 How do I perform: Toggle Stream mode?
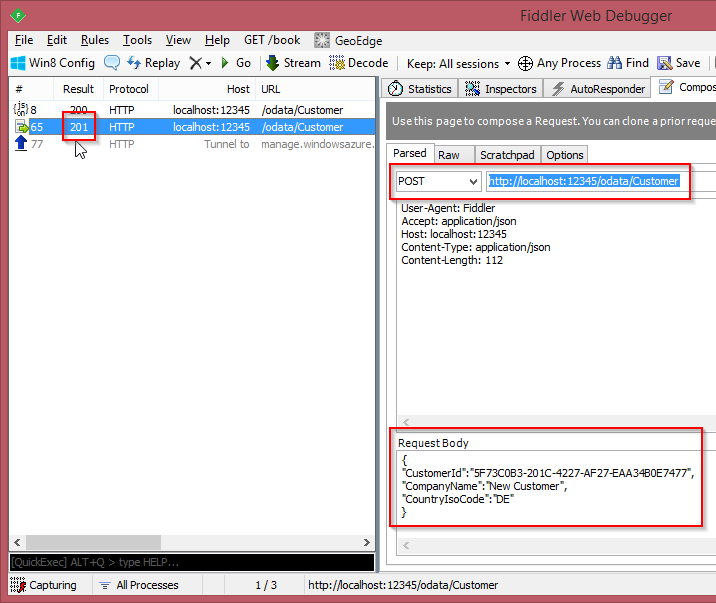[x=293, y=63]
